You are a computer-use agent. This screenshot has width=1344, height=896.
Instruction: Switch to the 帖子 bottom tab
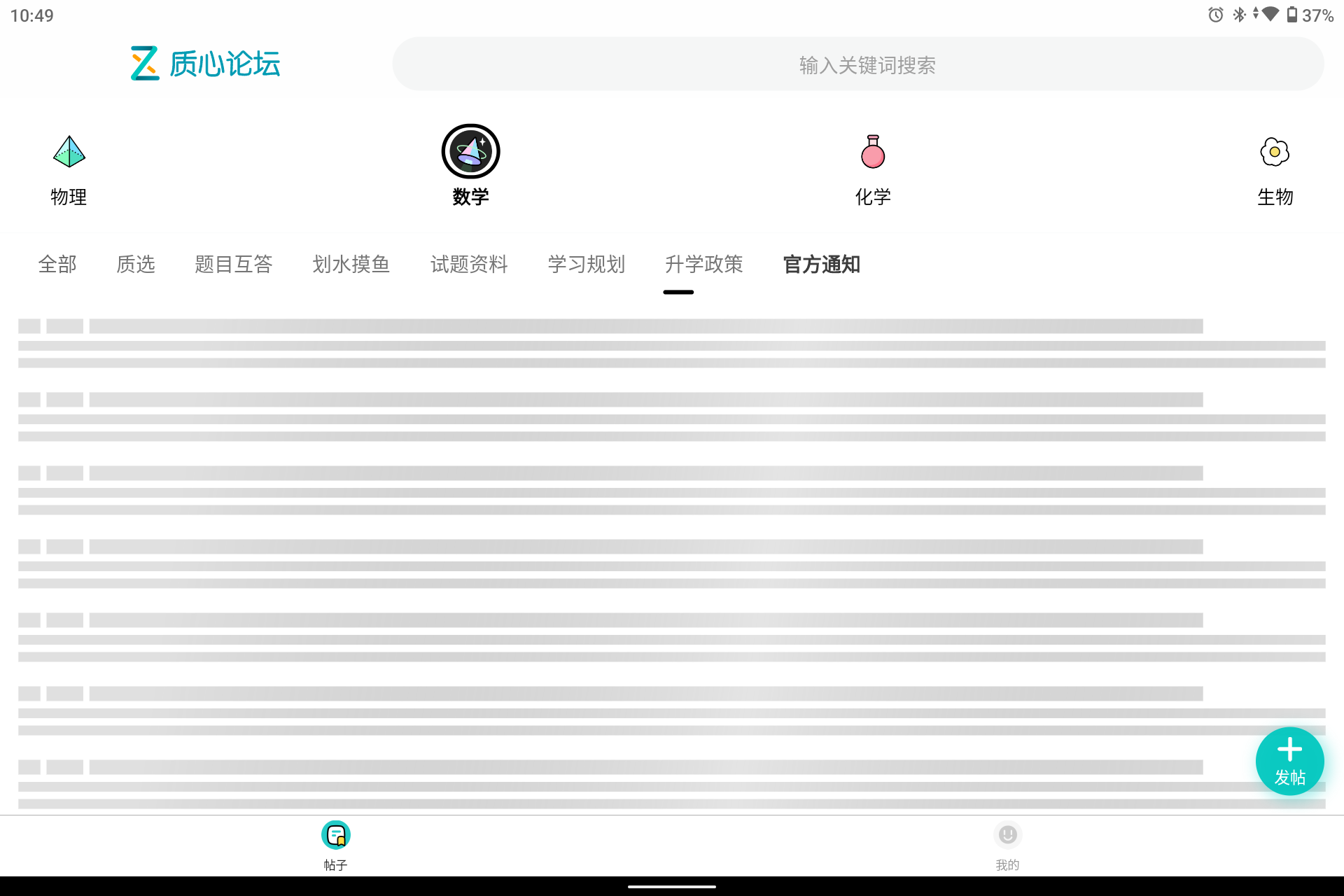[x=335, y=846]
